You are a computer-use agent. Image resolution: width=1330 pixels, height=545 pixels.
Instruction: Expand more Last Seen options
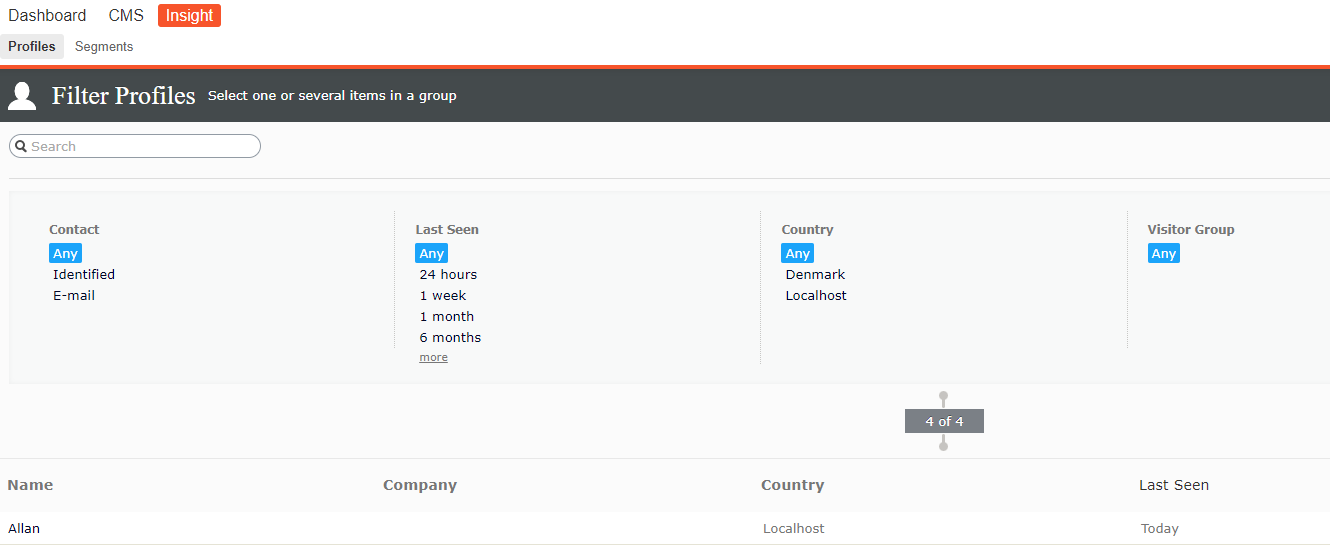(433, 358)
